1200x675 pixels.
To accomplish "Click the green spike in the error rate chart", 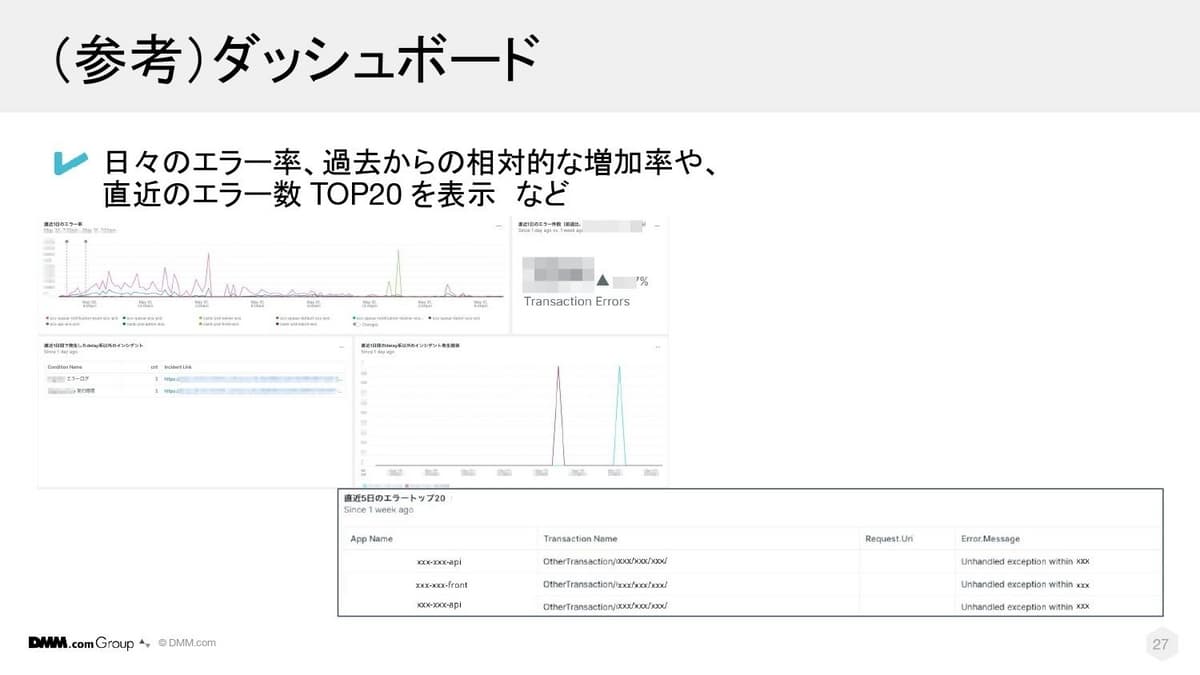I will [398, 272].
